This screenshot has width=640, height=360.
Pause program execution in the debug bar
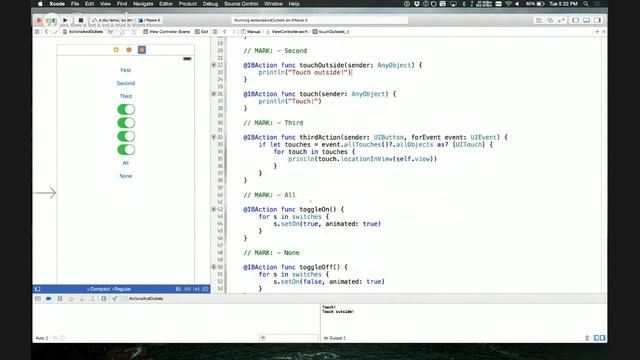[60, 299]
